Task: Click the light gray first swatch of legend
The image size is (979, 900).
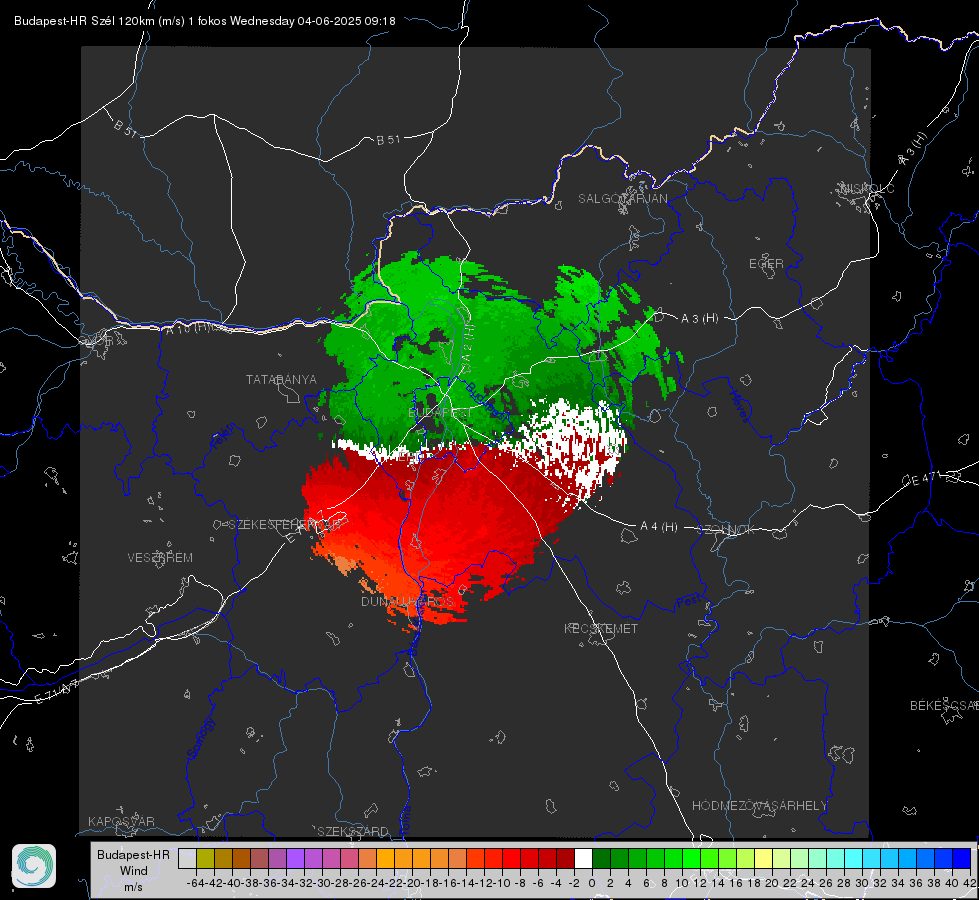Action: pos(187,858)
